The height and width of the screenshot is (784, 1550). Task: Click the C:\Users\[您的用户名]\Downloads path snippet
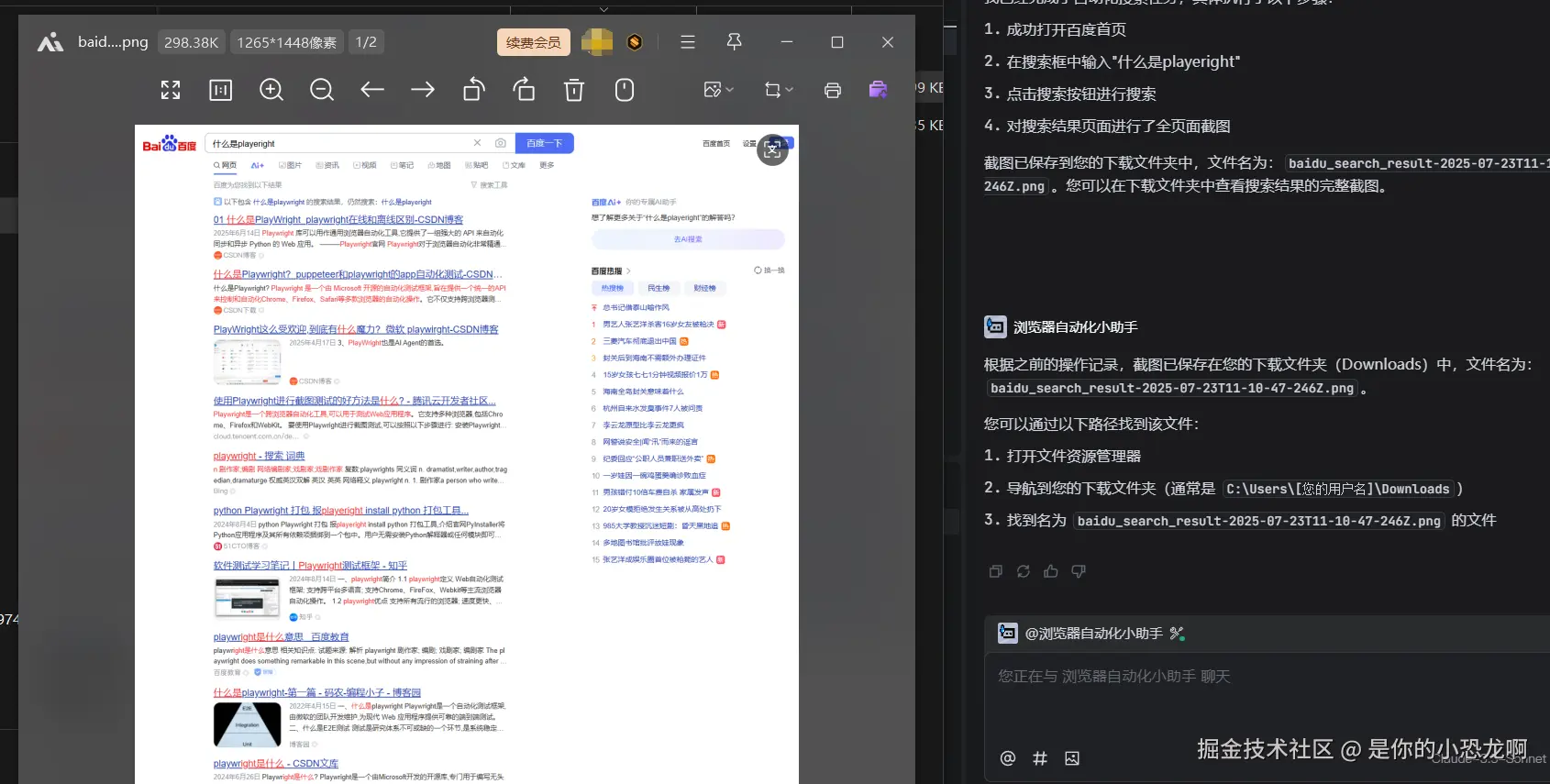(x=1338, y=489)
